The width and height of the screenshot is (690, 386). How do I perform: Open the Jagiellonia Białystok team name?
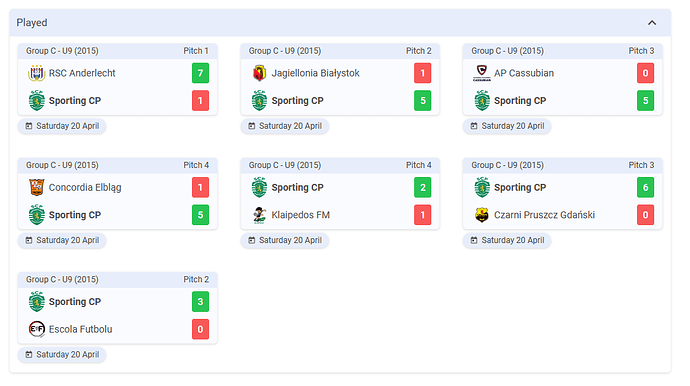coord(316,73)
